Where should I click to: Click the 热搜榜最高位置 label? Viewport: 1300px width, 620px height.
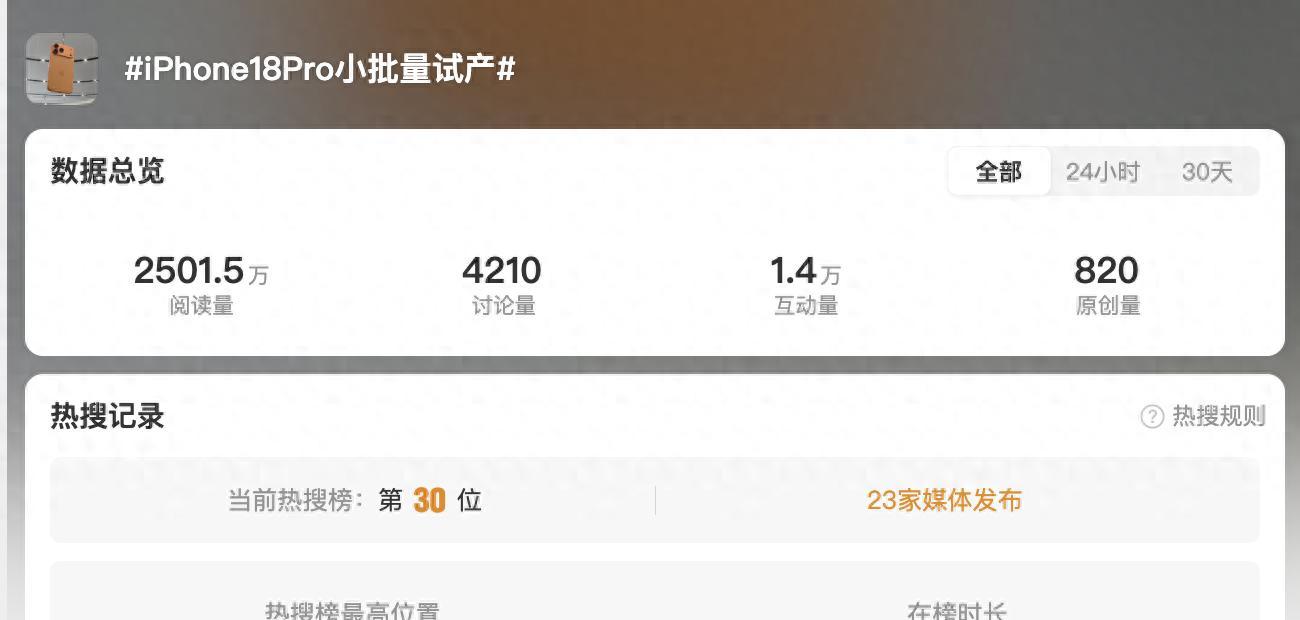(352, 611)
